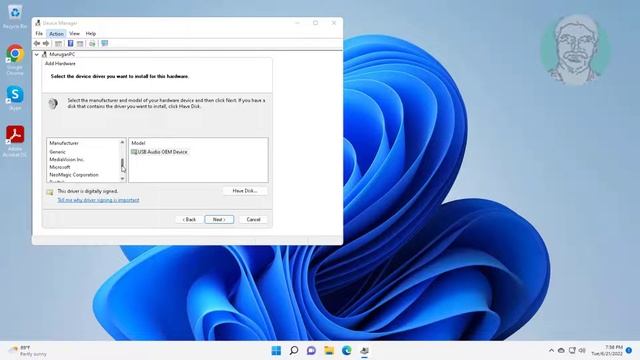Image resolution: width=640 pixels, height=360 pixels.
Task: Click the OneDrive cloud tray icon
Action: [561, 351]
